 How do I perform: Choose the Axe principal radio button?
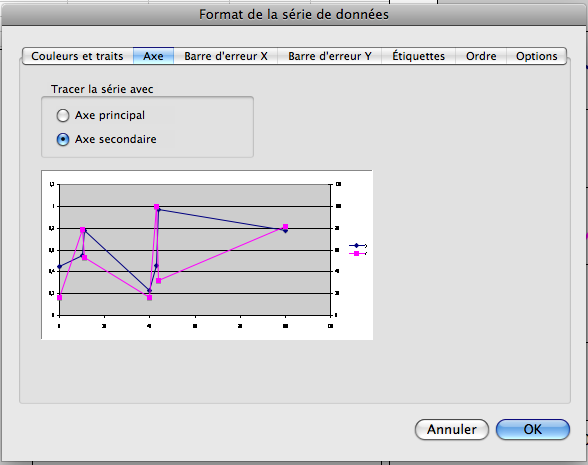click(63, 116)
